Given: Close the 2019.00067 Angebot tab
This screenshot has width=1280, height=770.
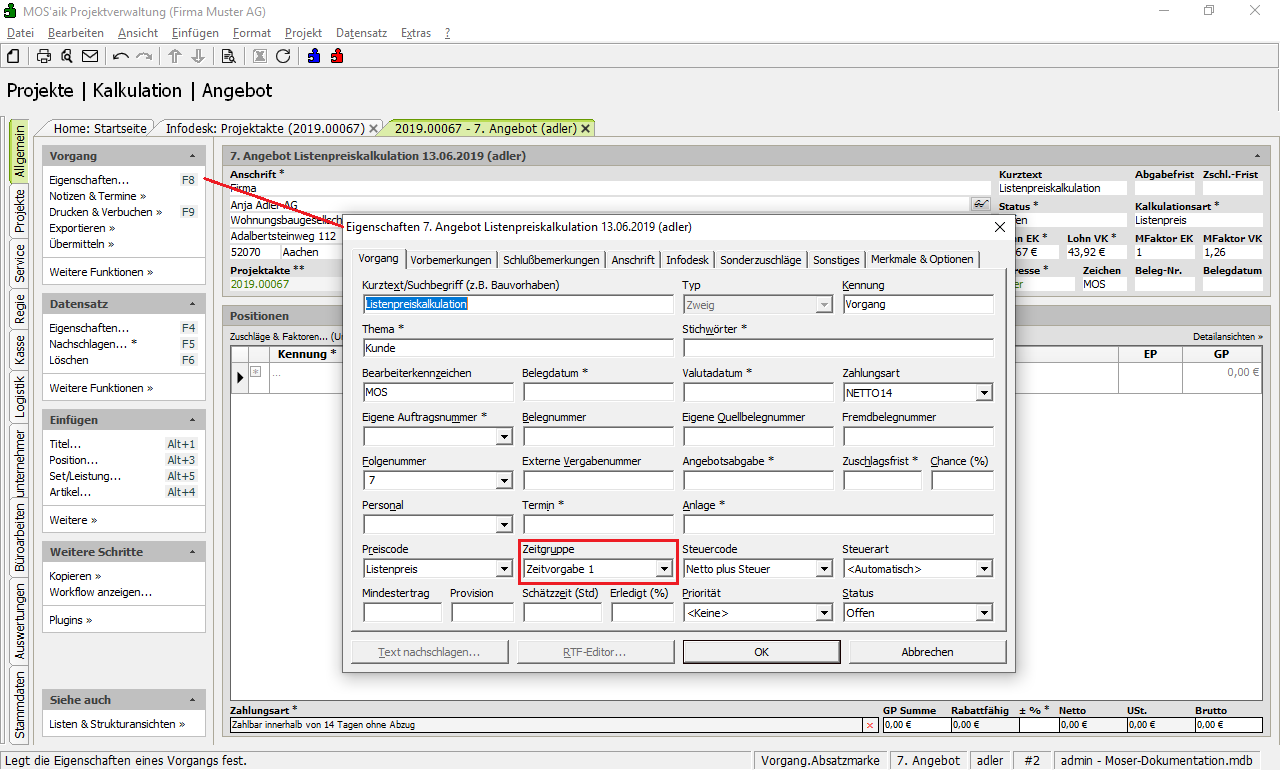Looking at the screenshot, I should coord(586,128).
